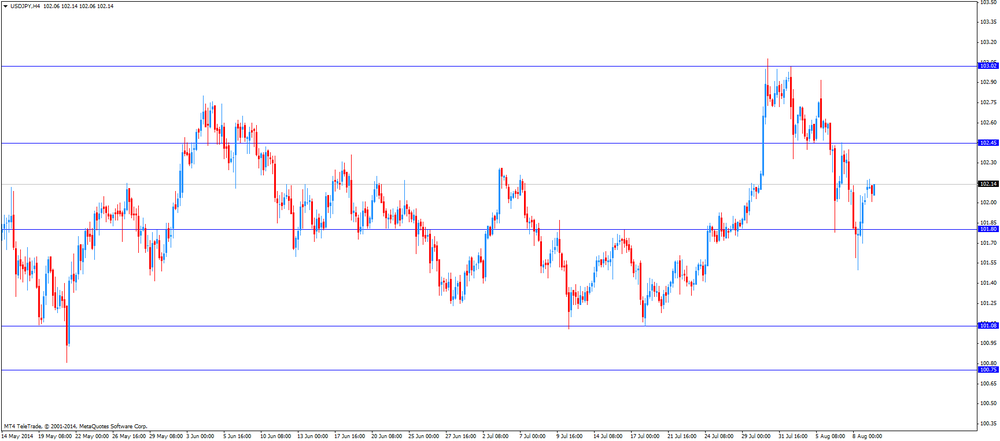Click the 100.35 value on price axis
This screenshot has height=441, width=1000.
pos(988,424)
